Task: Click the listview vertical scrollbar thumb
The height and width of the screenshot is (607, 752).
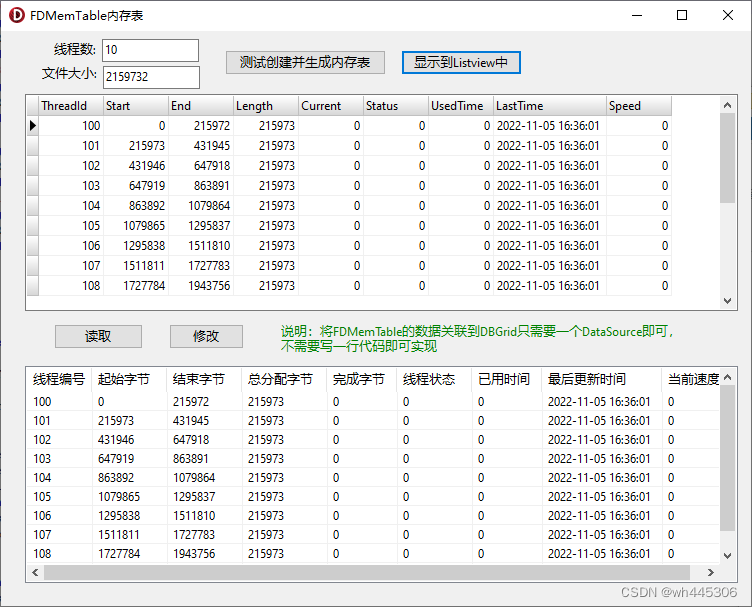Action: click(x=728, y=458)
